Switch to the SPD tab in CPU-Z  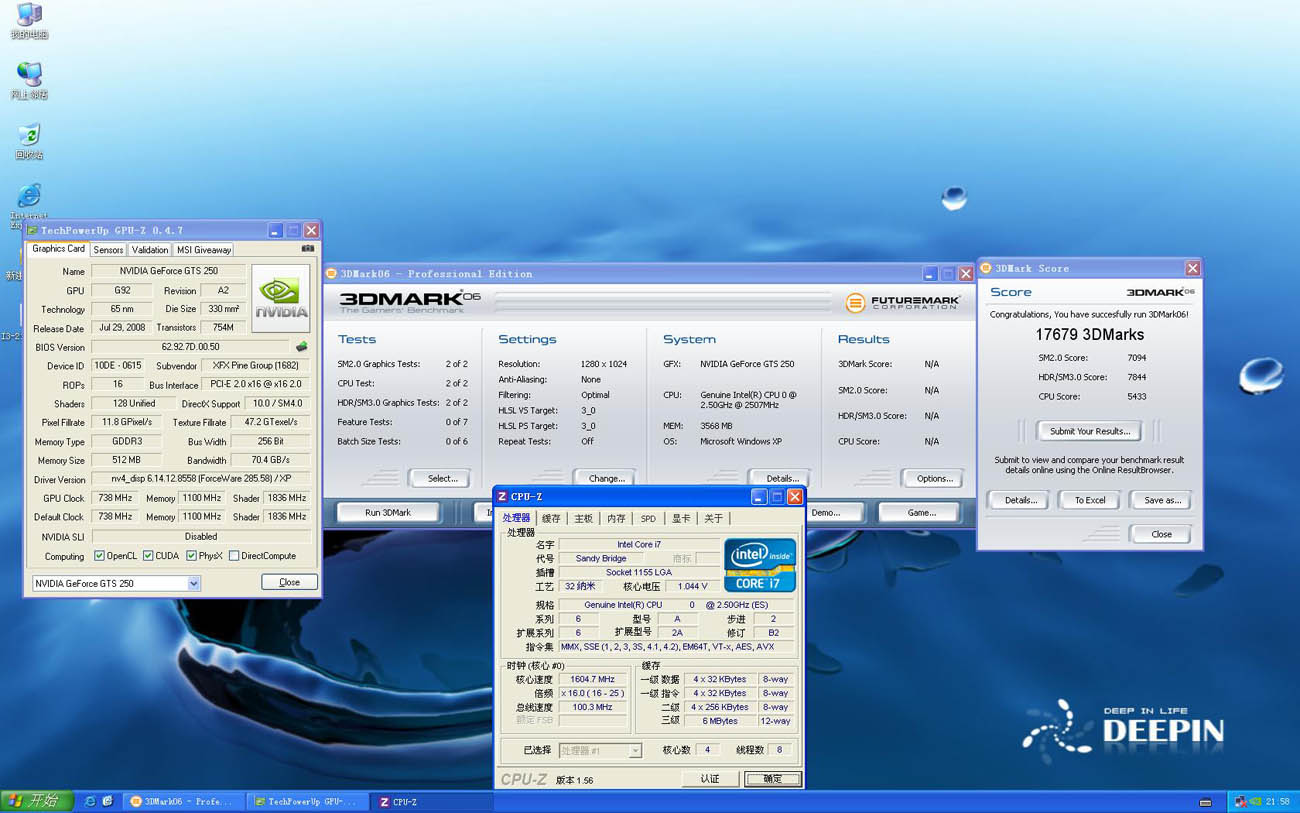pyautogui.click(x=648, y=519)
